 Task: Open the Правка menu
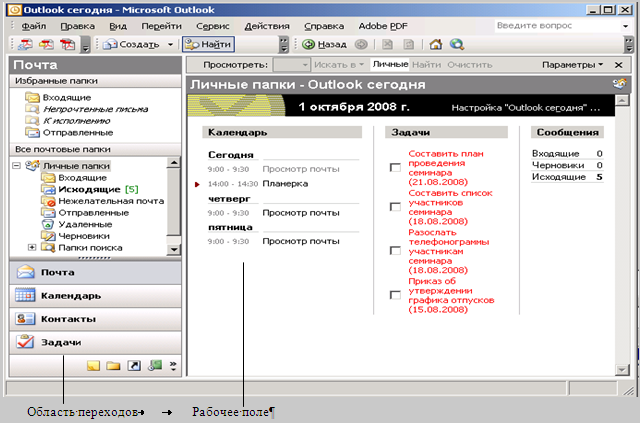[x=78, y=26]
